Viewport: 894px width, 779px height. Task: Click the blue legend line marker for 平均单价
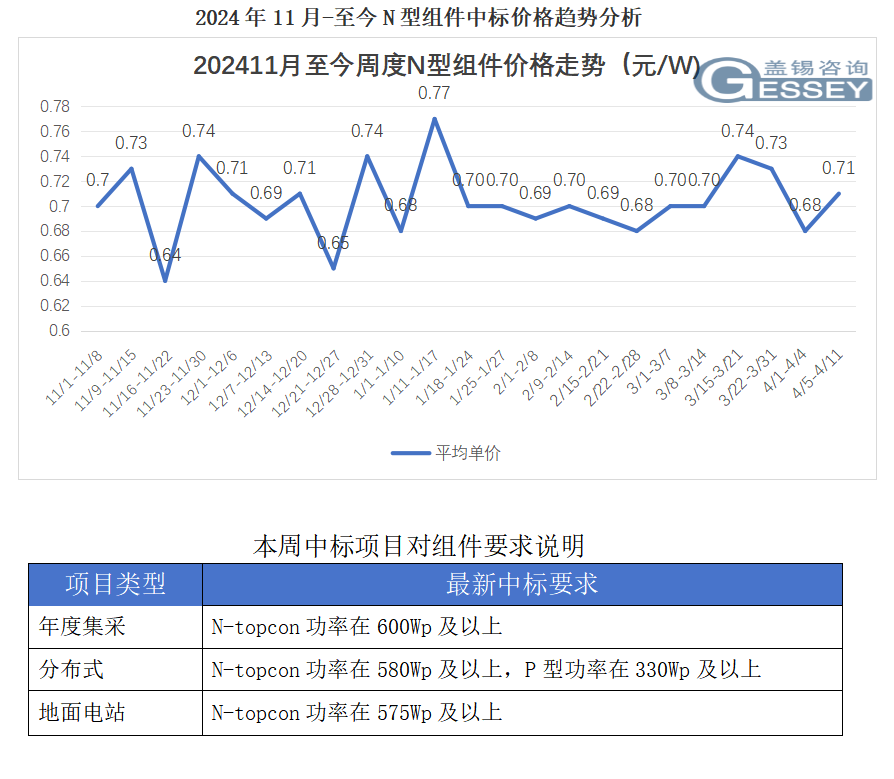tap(410, 453)
